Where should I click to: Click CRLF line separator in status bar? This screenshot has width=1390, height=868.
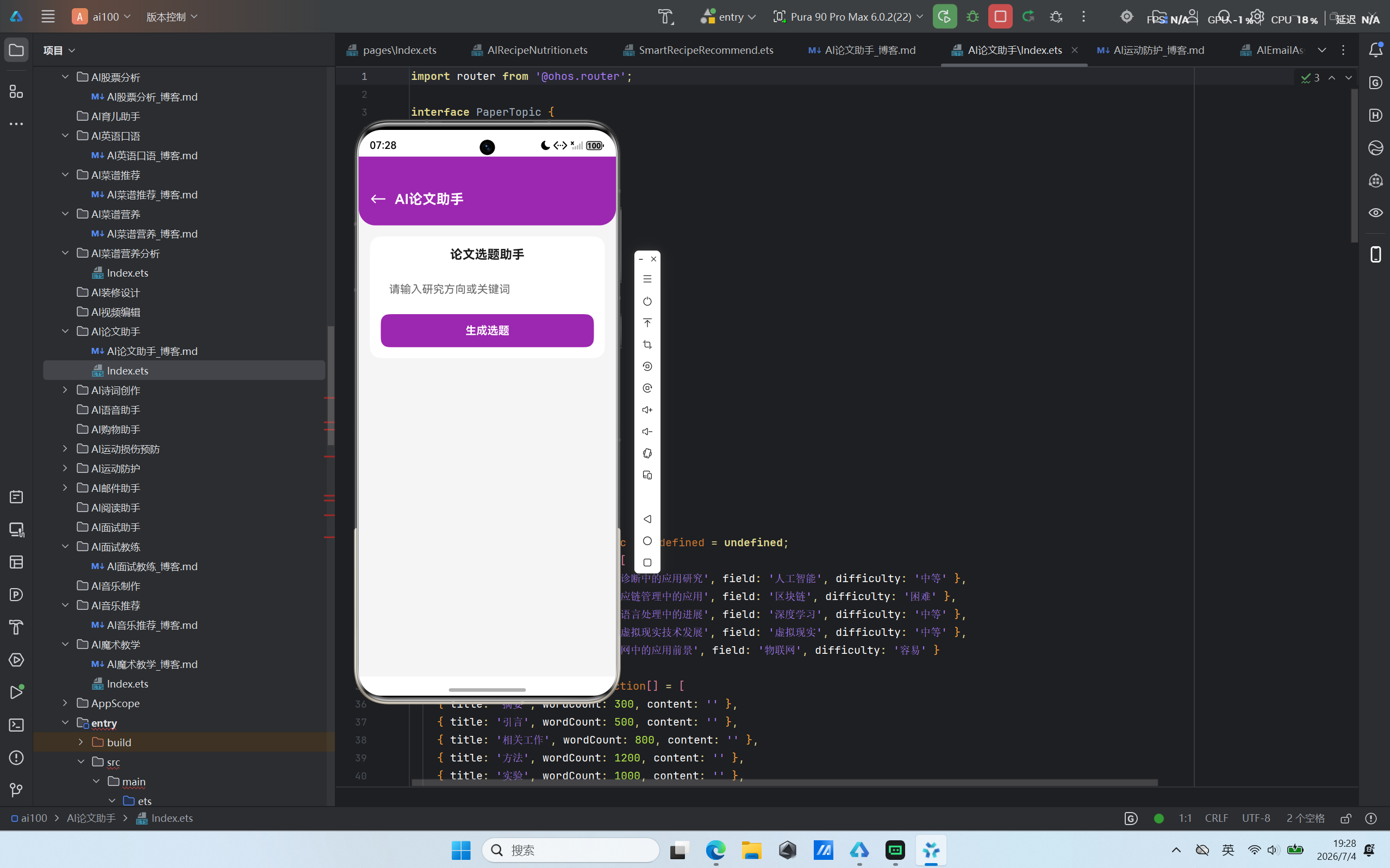(1217, 818)
